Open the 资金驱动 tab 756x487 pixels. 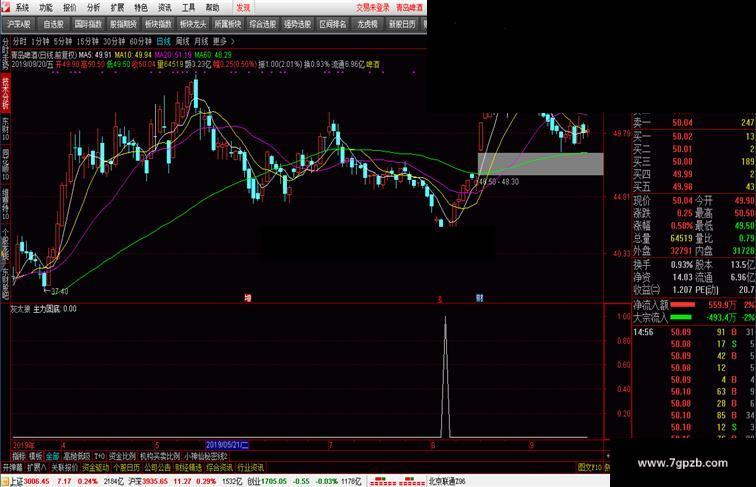tap(95, 467)
